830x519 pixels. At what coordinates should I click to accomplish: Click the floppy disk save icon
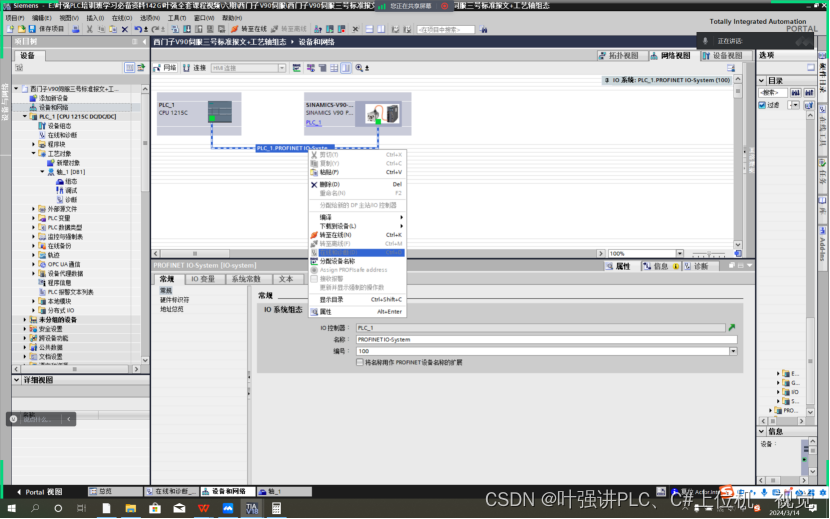tap(32, 29)
